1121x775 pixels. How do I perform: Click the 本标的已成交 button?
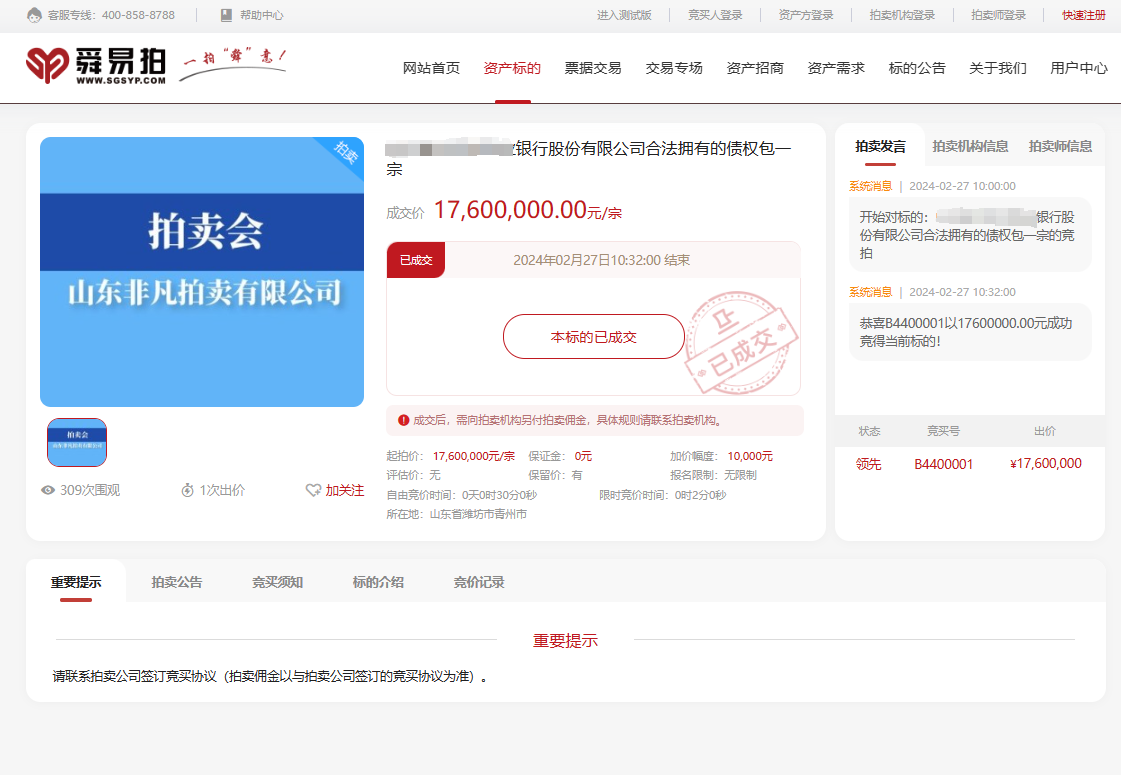pyautogui.click(x=593, y=337)
